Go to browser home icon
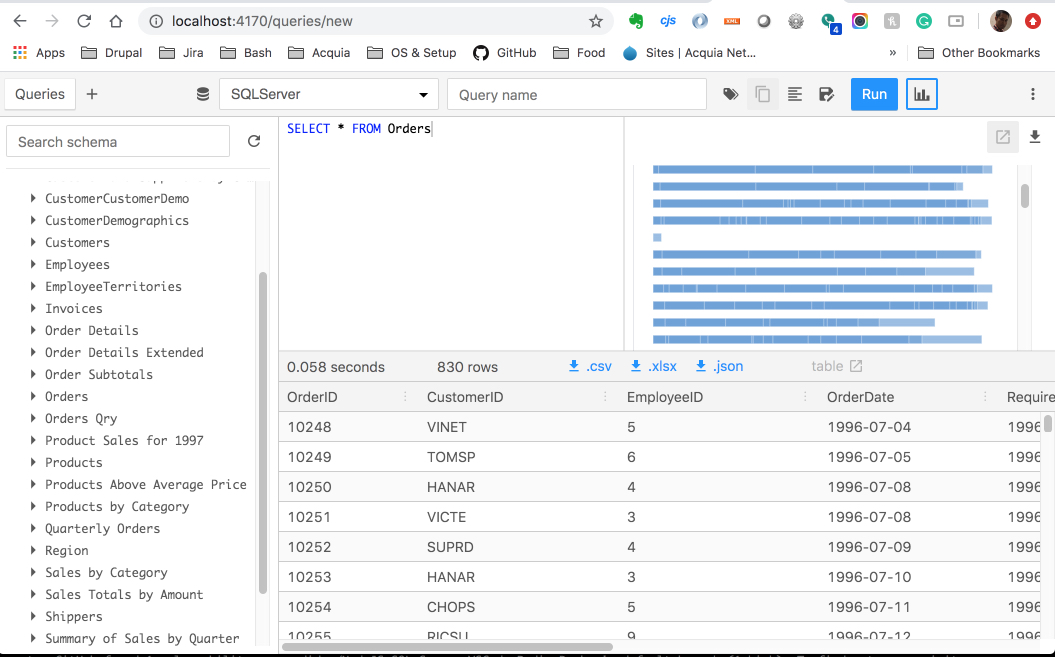 pyautogui.click(x=116, y=21)
